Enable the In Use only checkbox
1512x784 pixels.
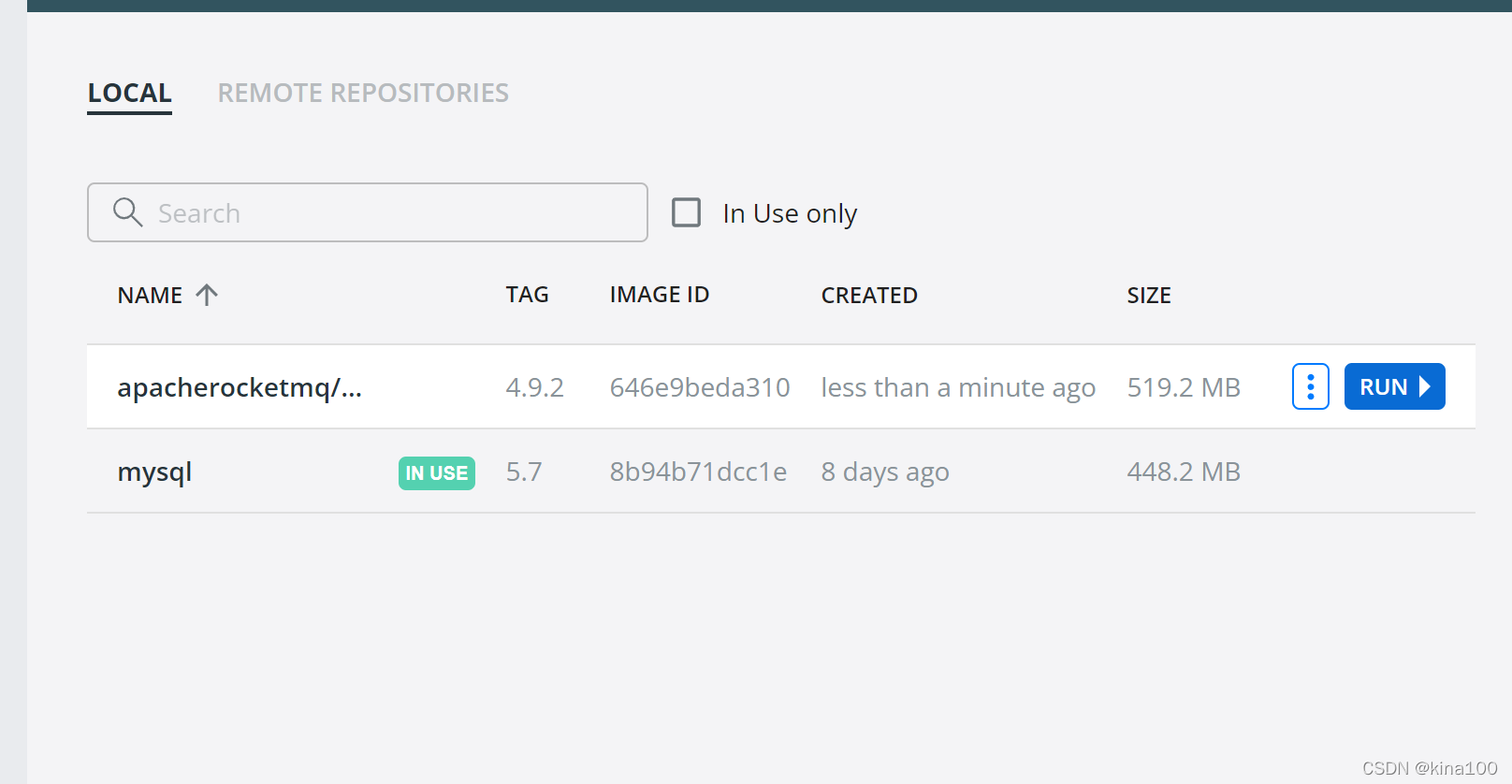[x=686, y=212]
